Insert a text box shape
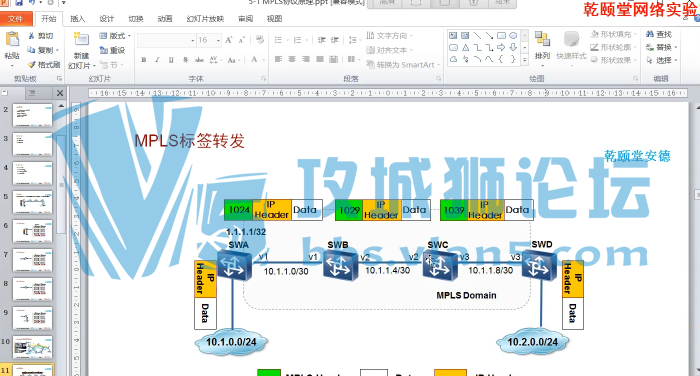Viewport: 700px width, 376px height. tap(453, 35)
